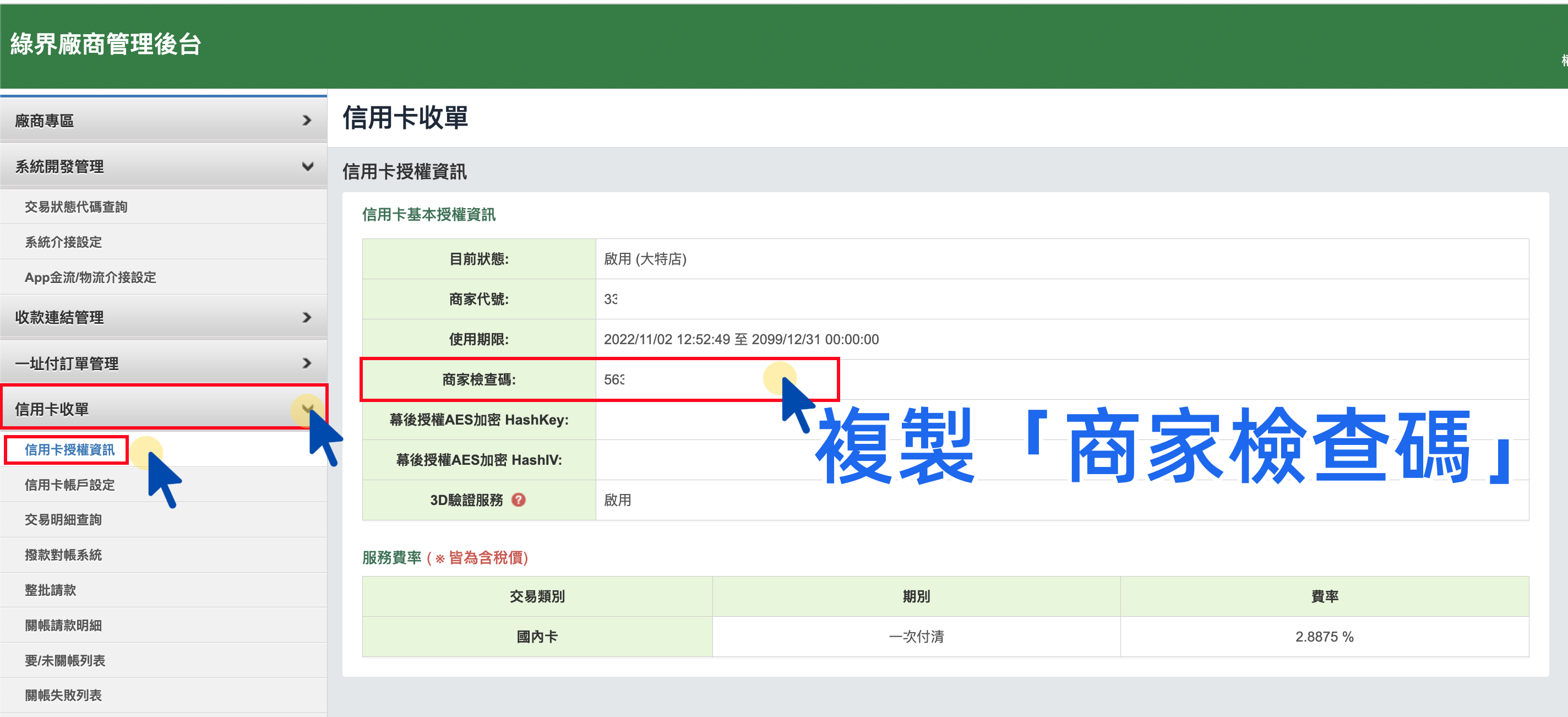The height and width of the screenshot is (717, 1568).
Task: Open 系統介接設定 menu item
Action: 63,242
